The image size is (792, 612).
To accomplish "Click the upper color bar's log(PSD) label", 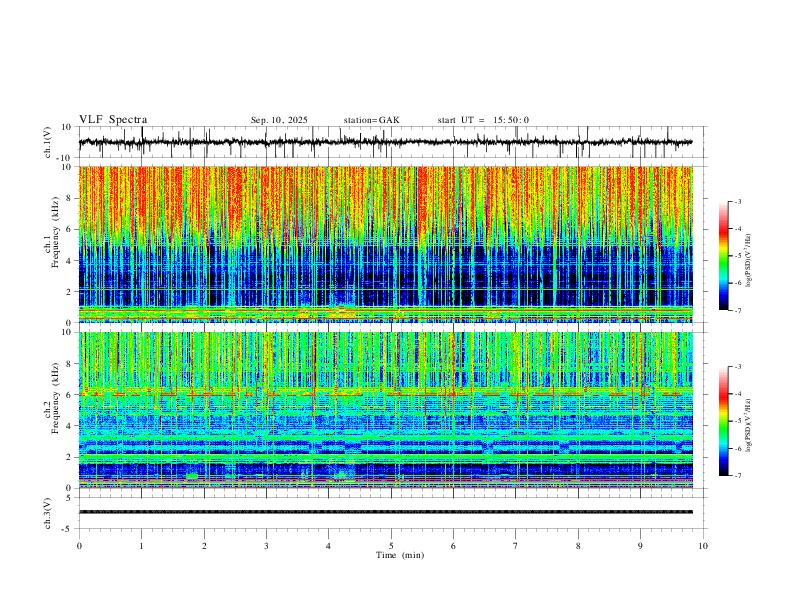I will click(x=749, y=261).
